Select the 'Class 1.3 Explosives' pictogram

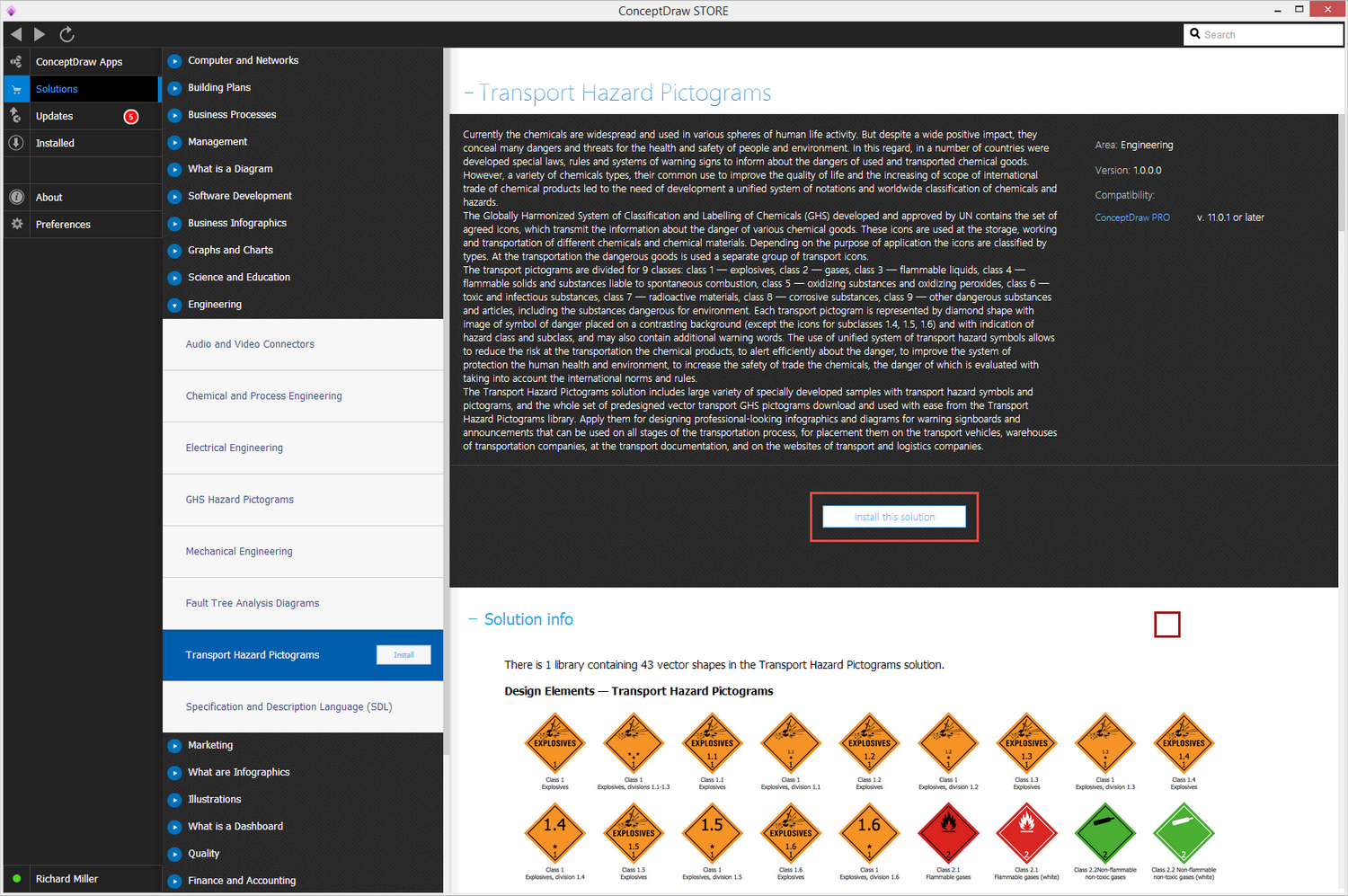(1026, 742)
